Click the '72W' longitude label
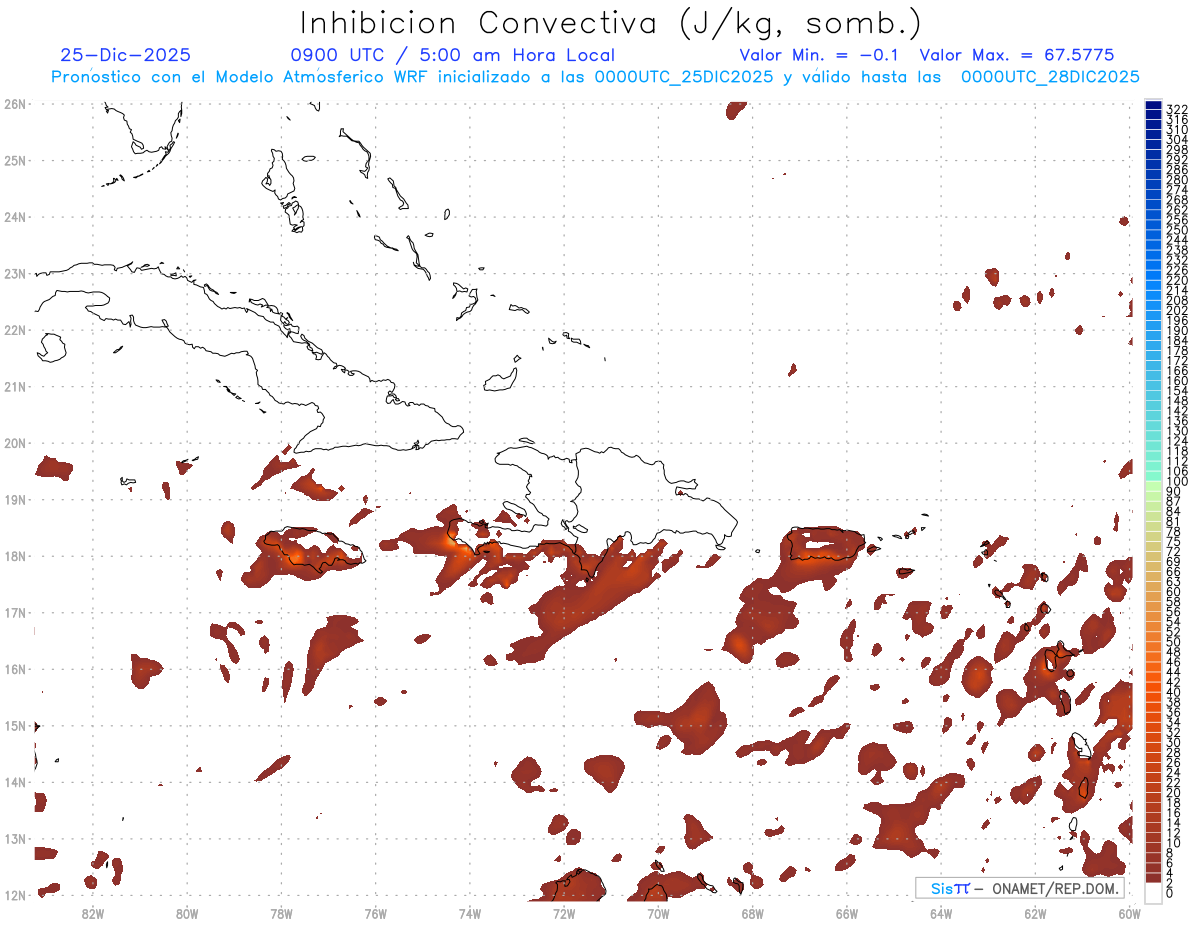The width and height of the screenshot is (1200, 927). click(x=564, y=913)
